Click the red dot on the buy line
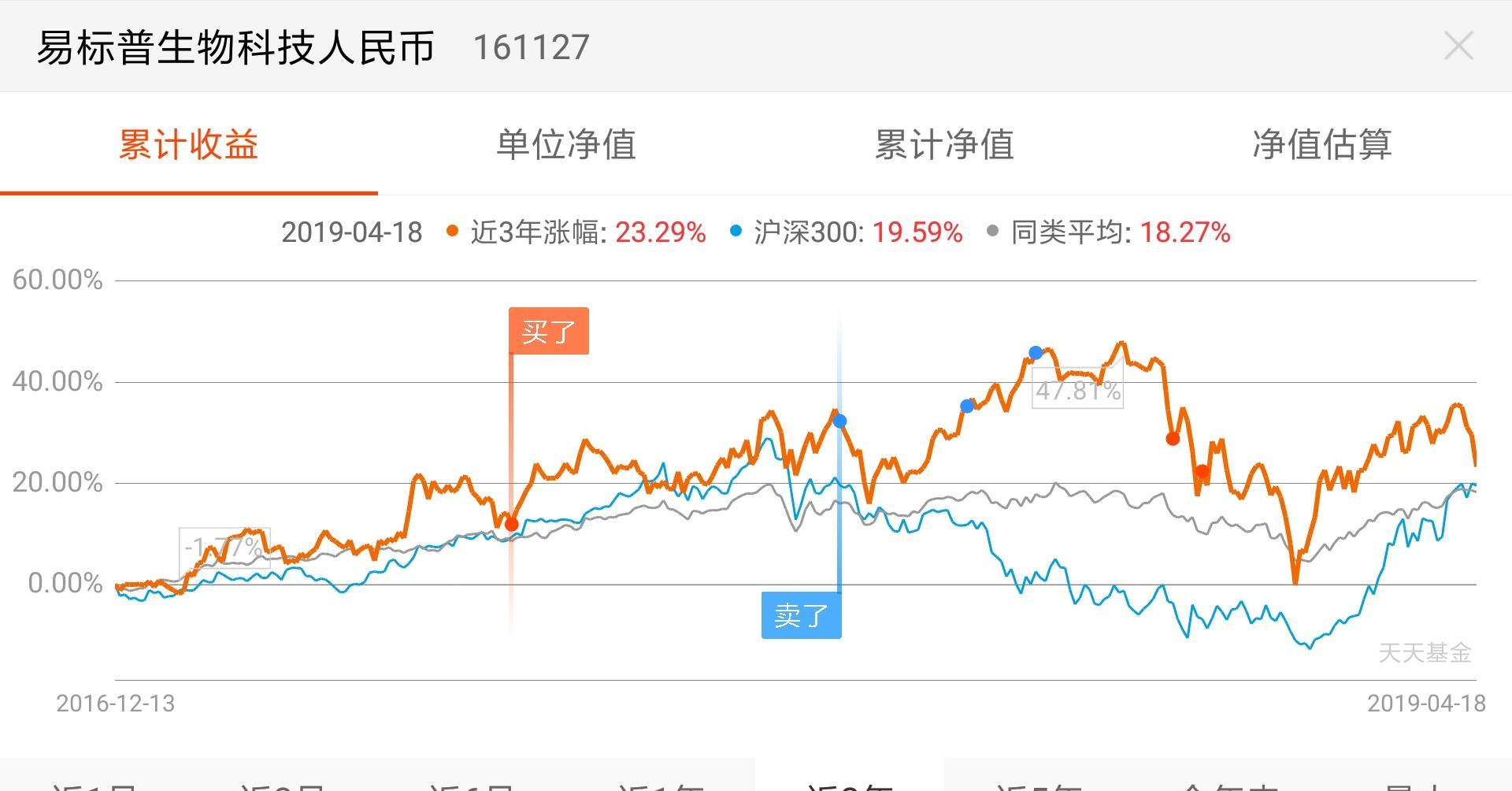The width and height of the screenshot is (1512, 791). 511,524
